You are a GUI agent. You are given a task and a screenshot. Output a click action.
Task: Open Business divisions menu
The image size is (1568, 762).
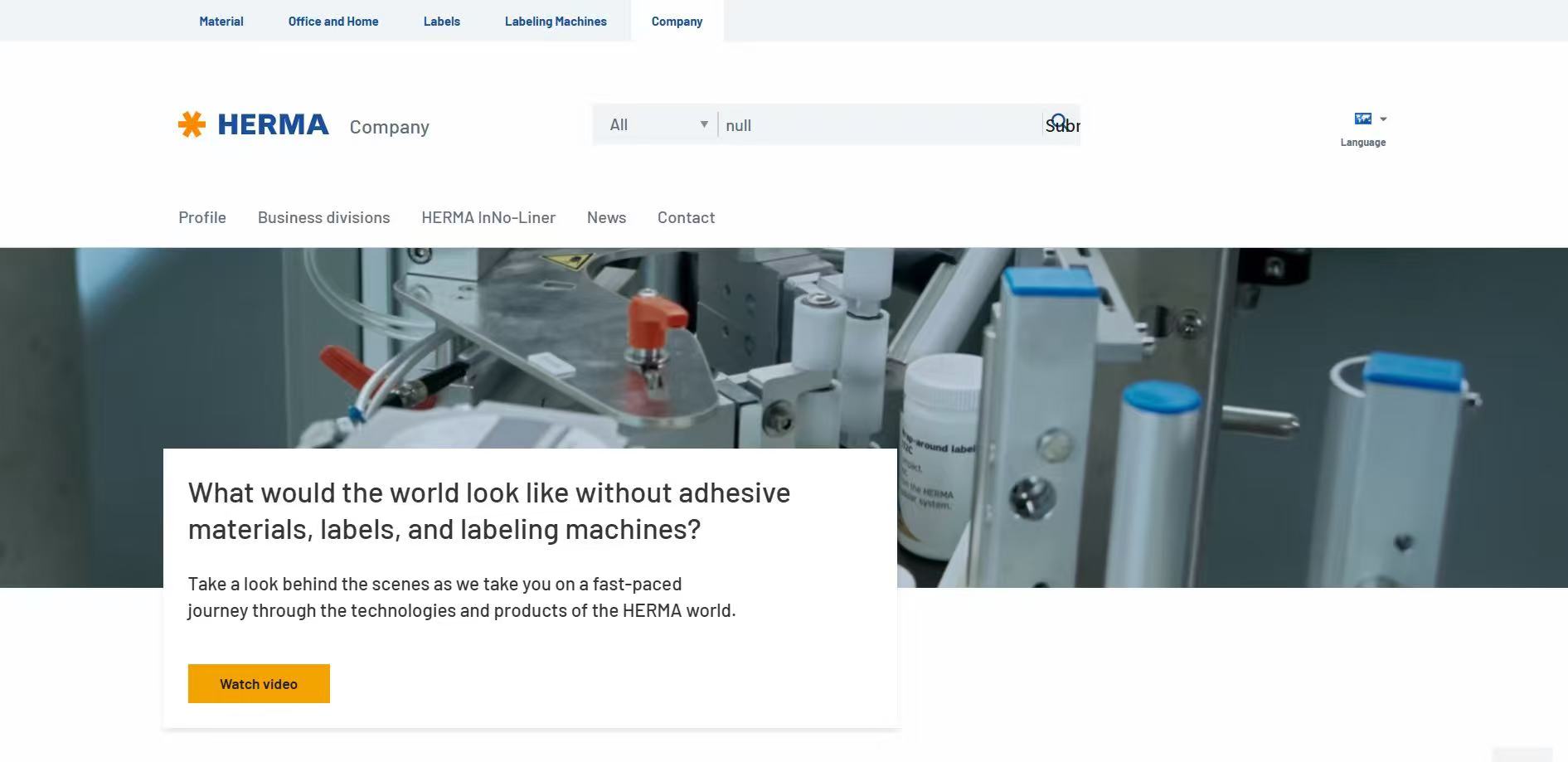[x=323, y=217]
